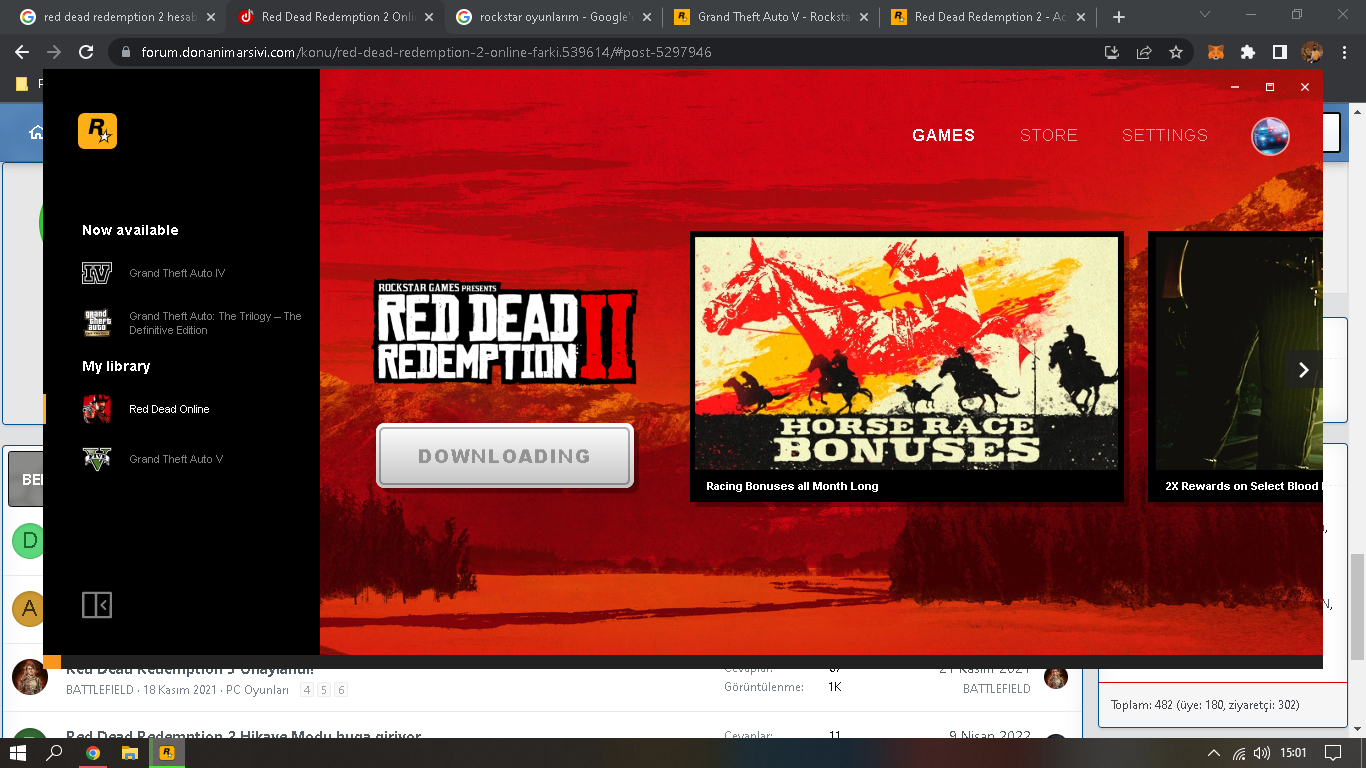Select the Grand Theft Auto IV game icon
Image resolution: width=1366 pixels, height=768 pixels.
pos(97,273)
